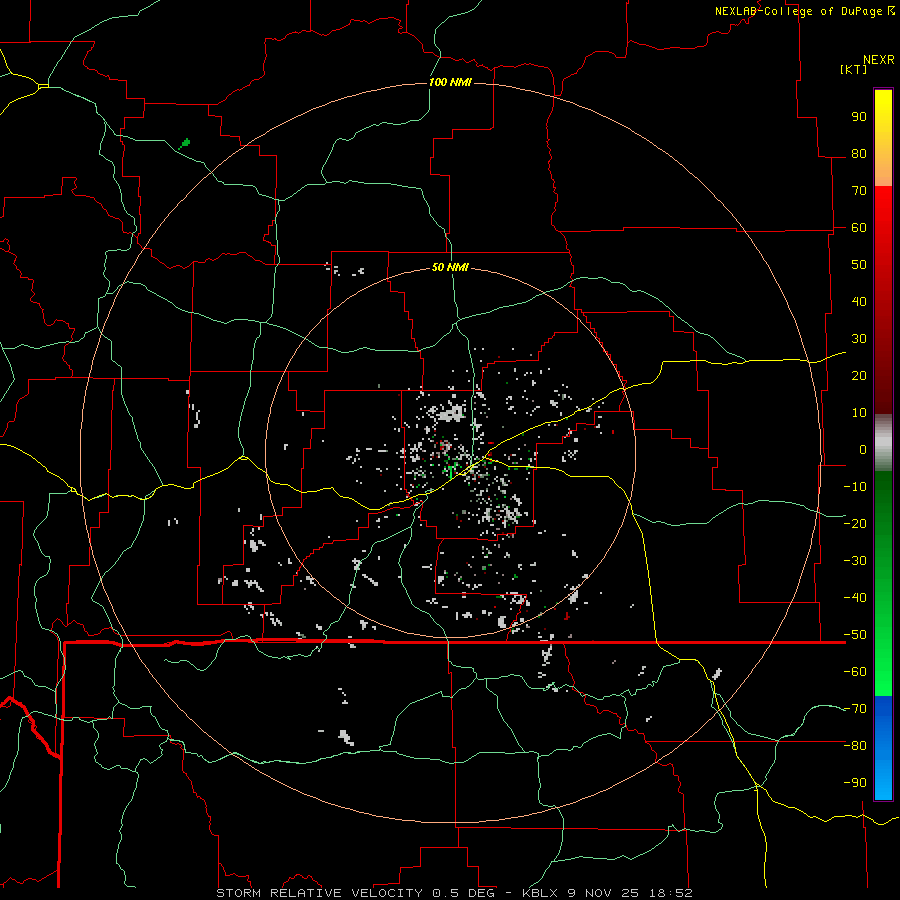Viewport: 900px width, 900px height.
Task: Click the 90 kt value on the color scale
Action: point(859,117)
